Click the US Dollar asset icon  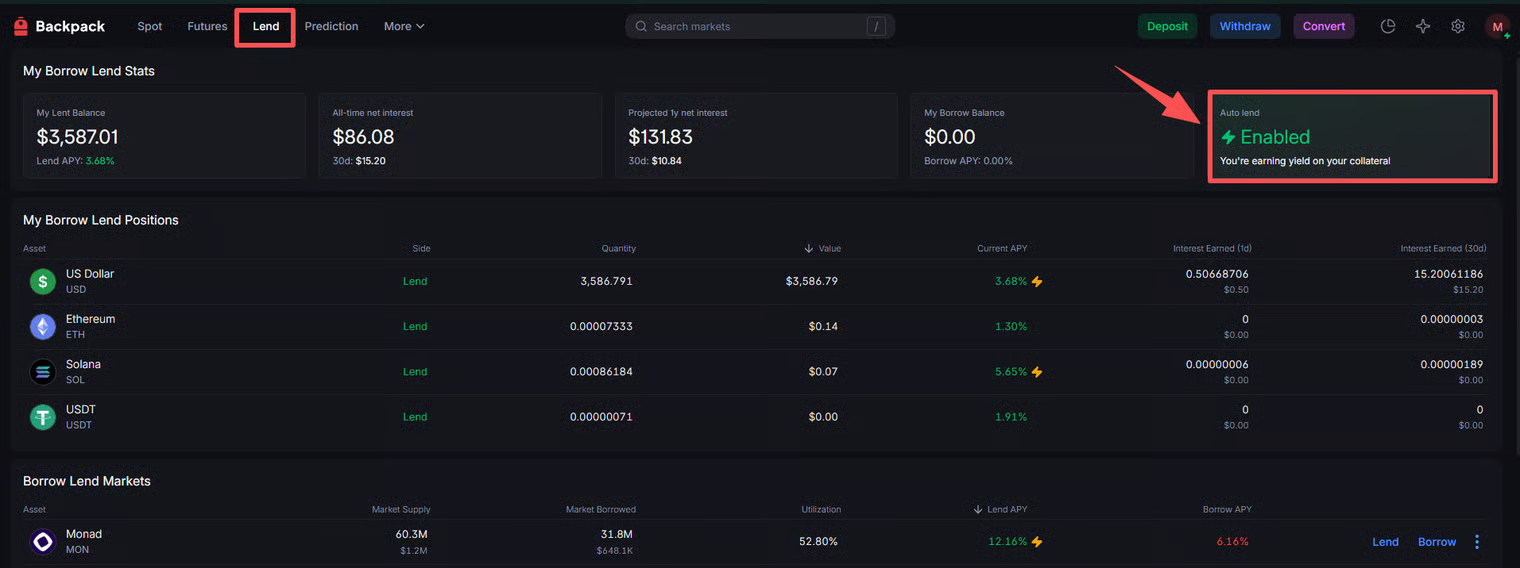43,282
